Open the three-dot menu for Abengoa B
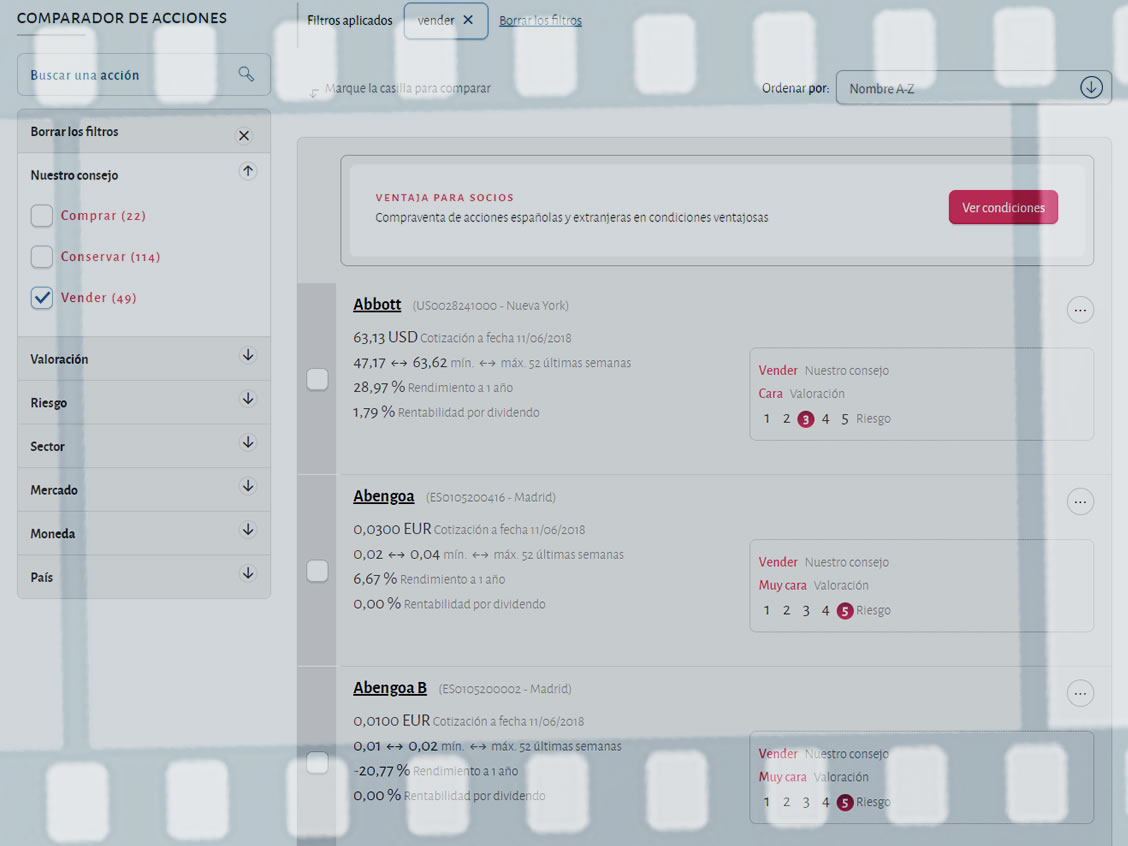 1080,693
